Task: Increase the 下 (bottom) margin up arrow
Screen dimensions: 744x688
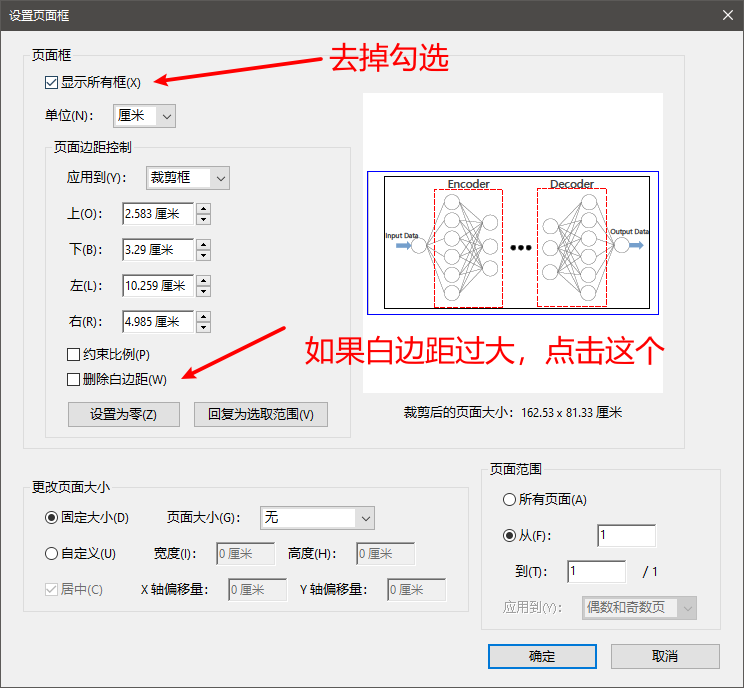Action: (x=203, y=244)
